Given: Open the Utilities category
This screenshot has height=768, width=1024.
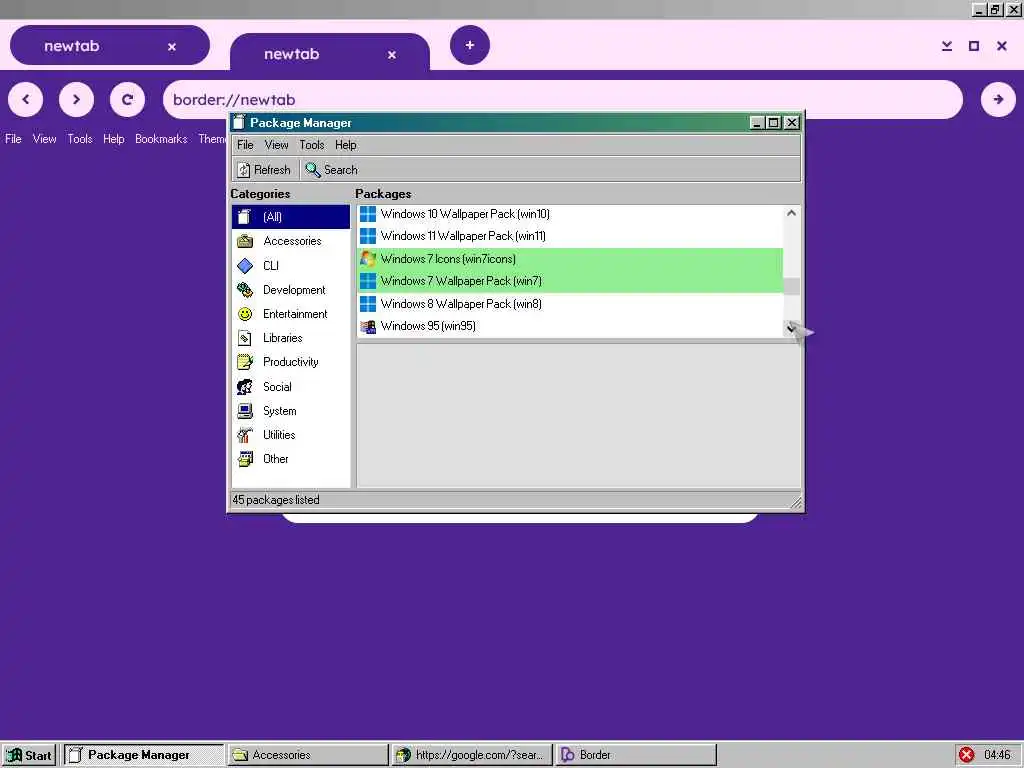Looking at the screenshot, I should point(291,435).
